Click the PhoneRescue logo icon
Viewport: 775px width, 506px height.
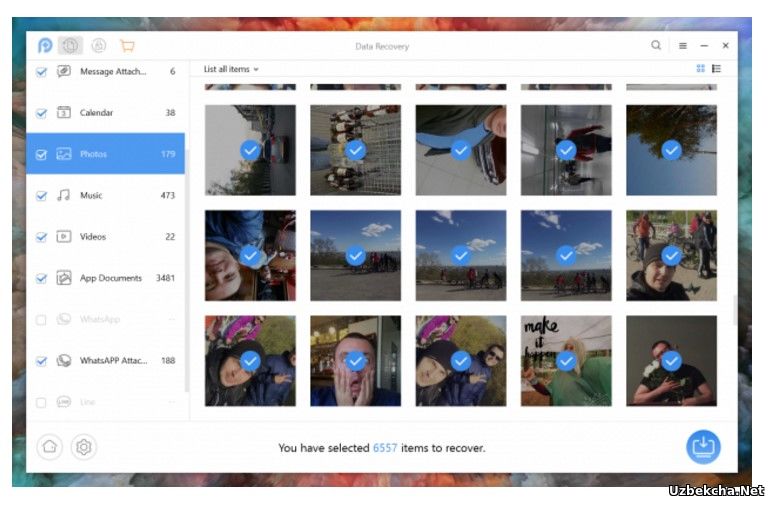(x=45, y=45)
